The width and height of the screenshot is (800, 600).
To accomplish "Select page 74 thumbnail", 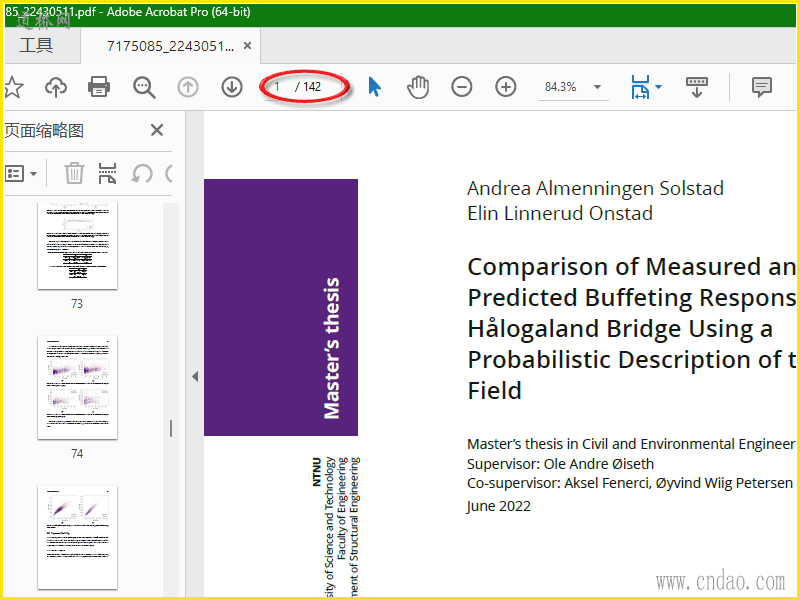I will pyautogui.click(x=78, y=388).
